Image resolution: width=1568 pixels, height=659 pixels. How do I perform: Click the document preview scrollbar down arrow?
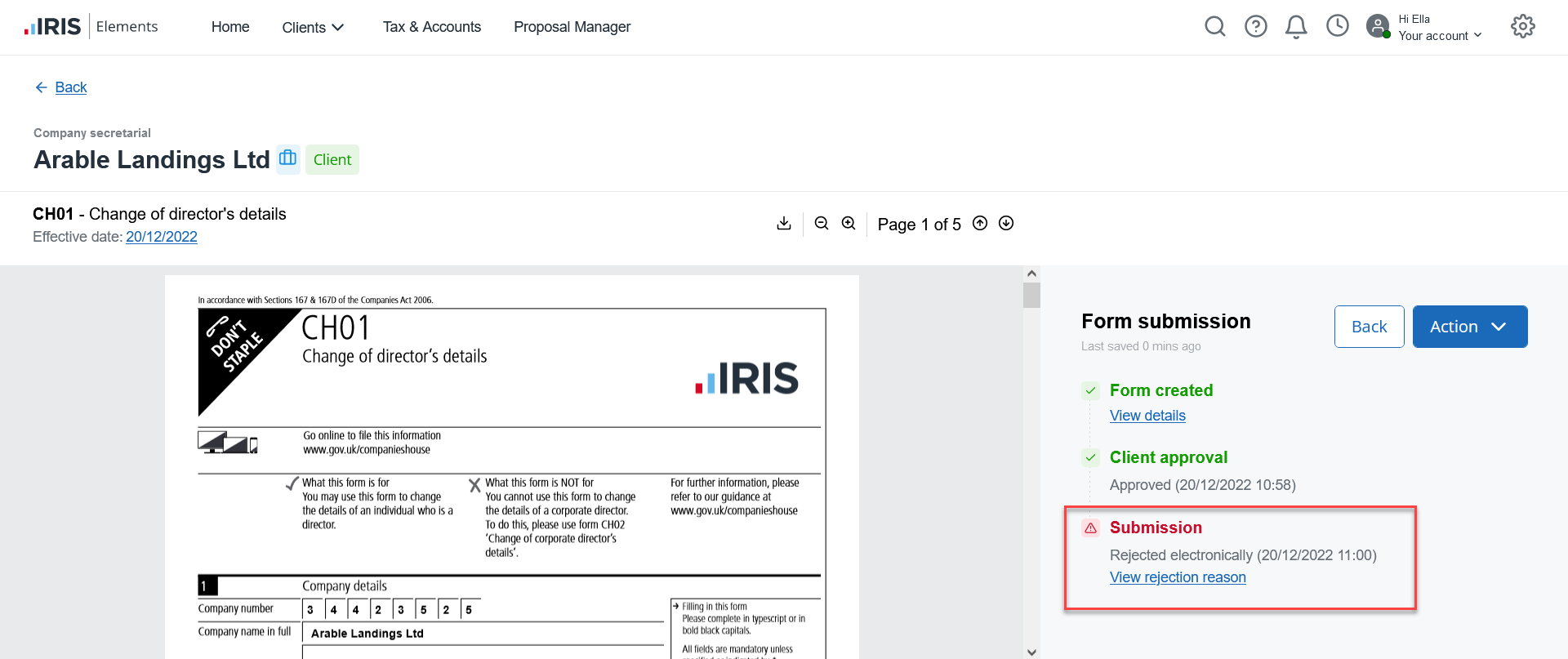coord(1031,652)
